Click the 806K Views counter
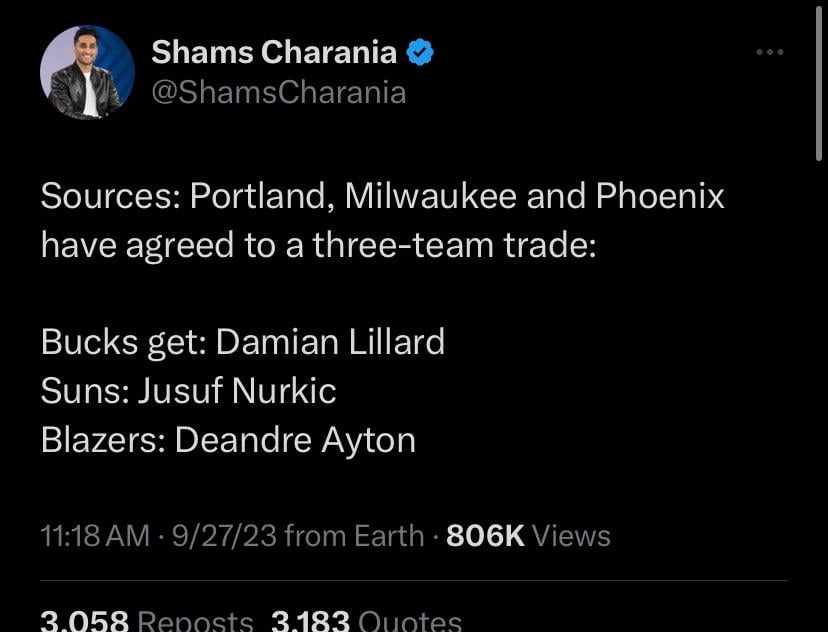Viewport: 828px width, 632px height. point(528,536)
